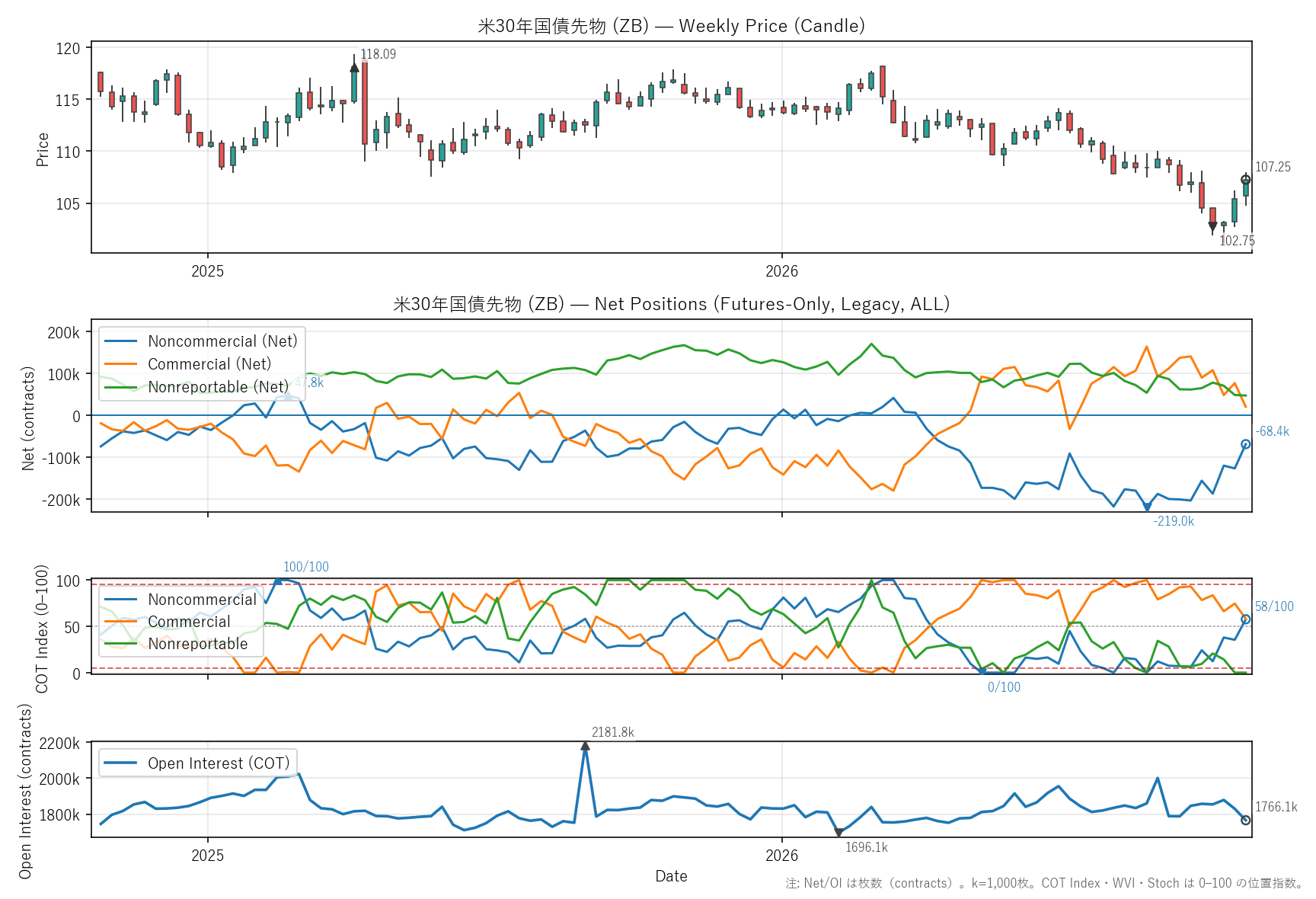Click the "107.25" last price label
The image size is (1316, 899).
coord(1273,167)
